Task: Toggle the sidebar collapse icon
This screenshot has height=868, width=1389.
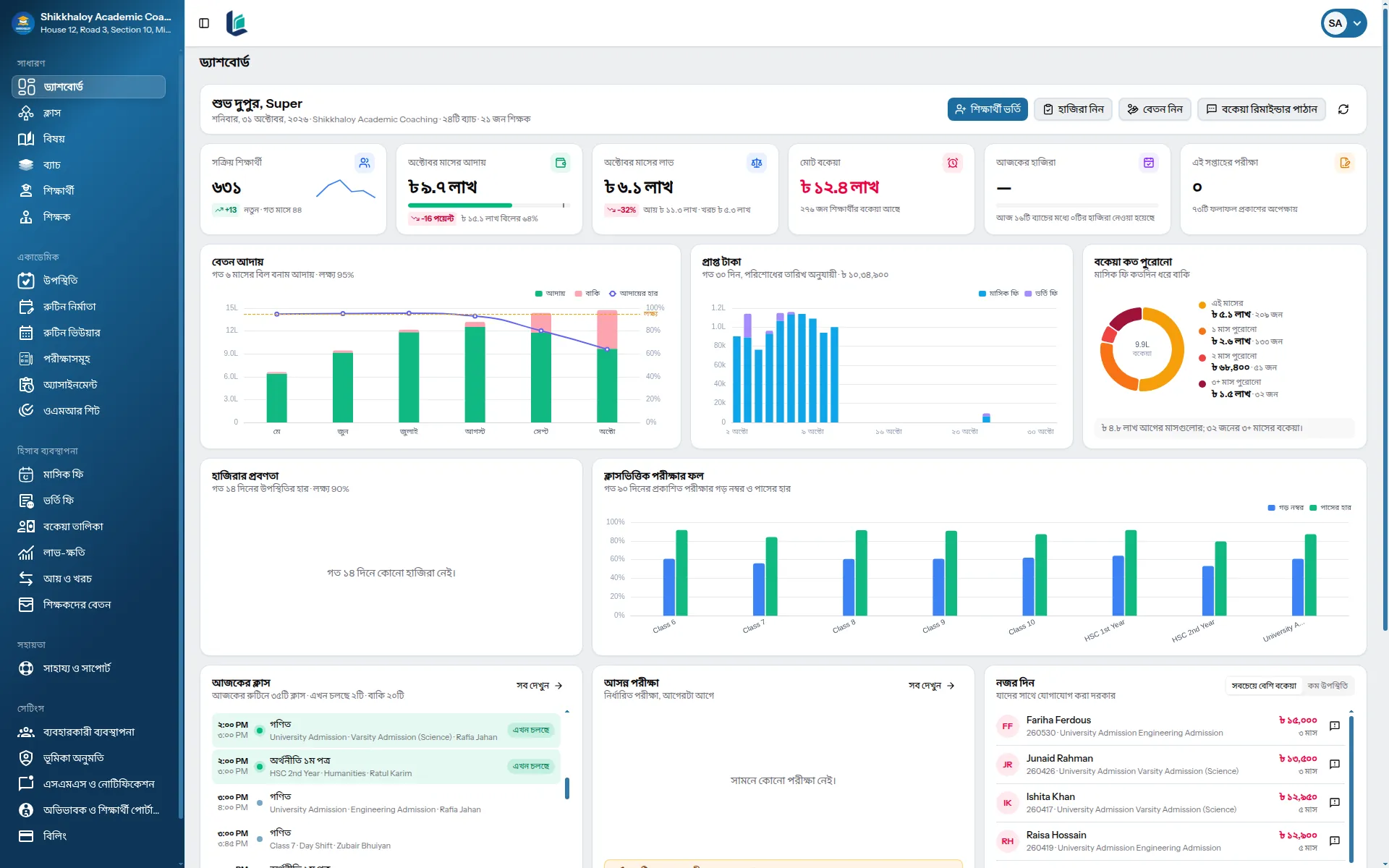Action: (204, 23)
